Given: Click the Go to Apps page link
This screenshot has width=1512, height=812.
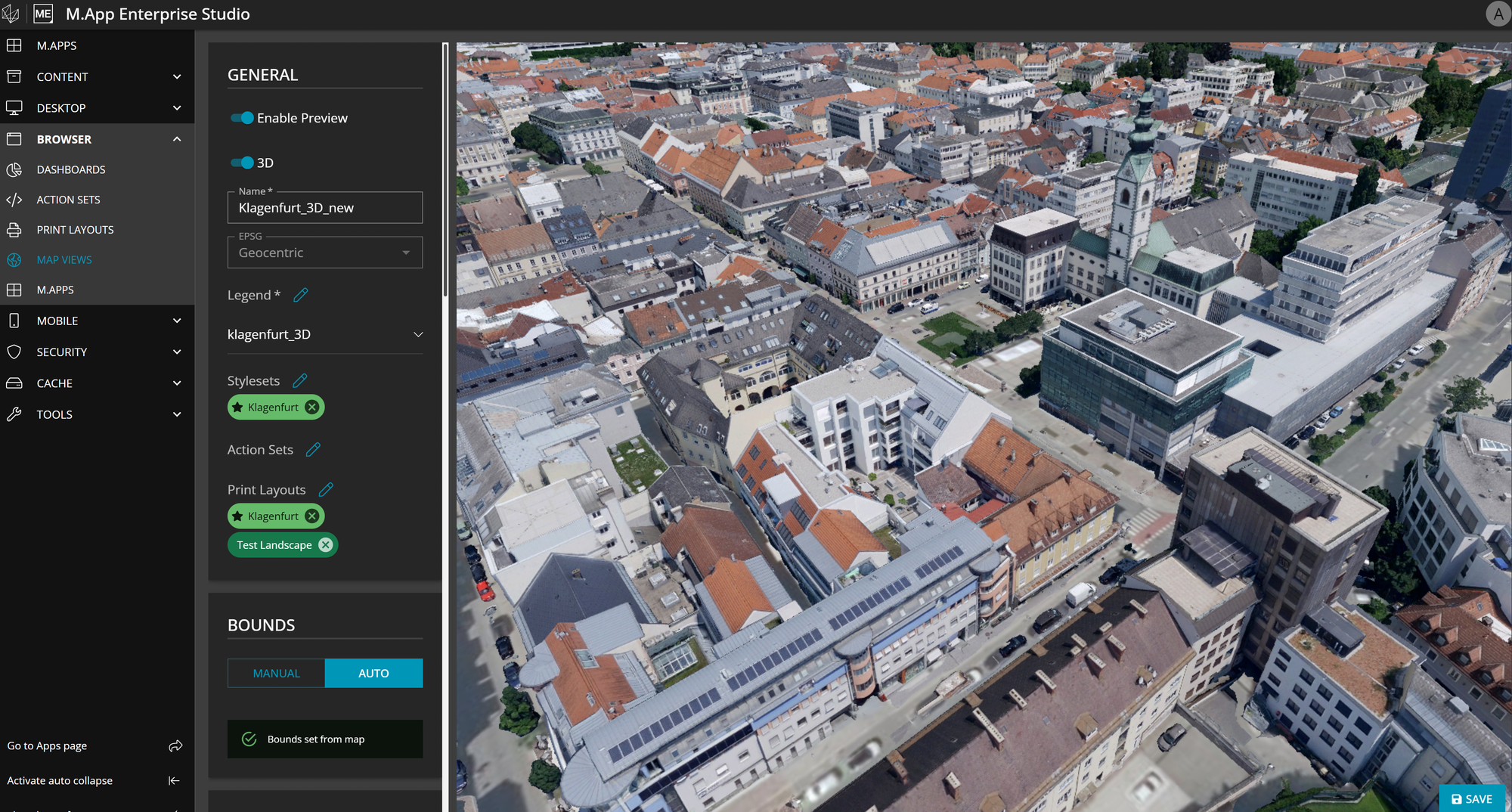Looking at the screenshot, I should (47, 746).
